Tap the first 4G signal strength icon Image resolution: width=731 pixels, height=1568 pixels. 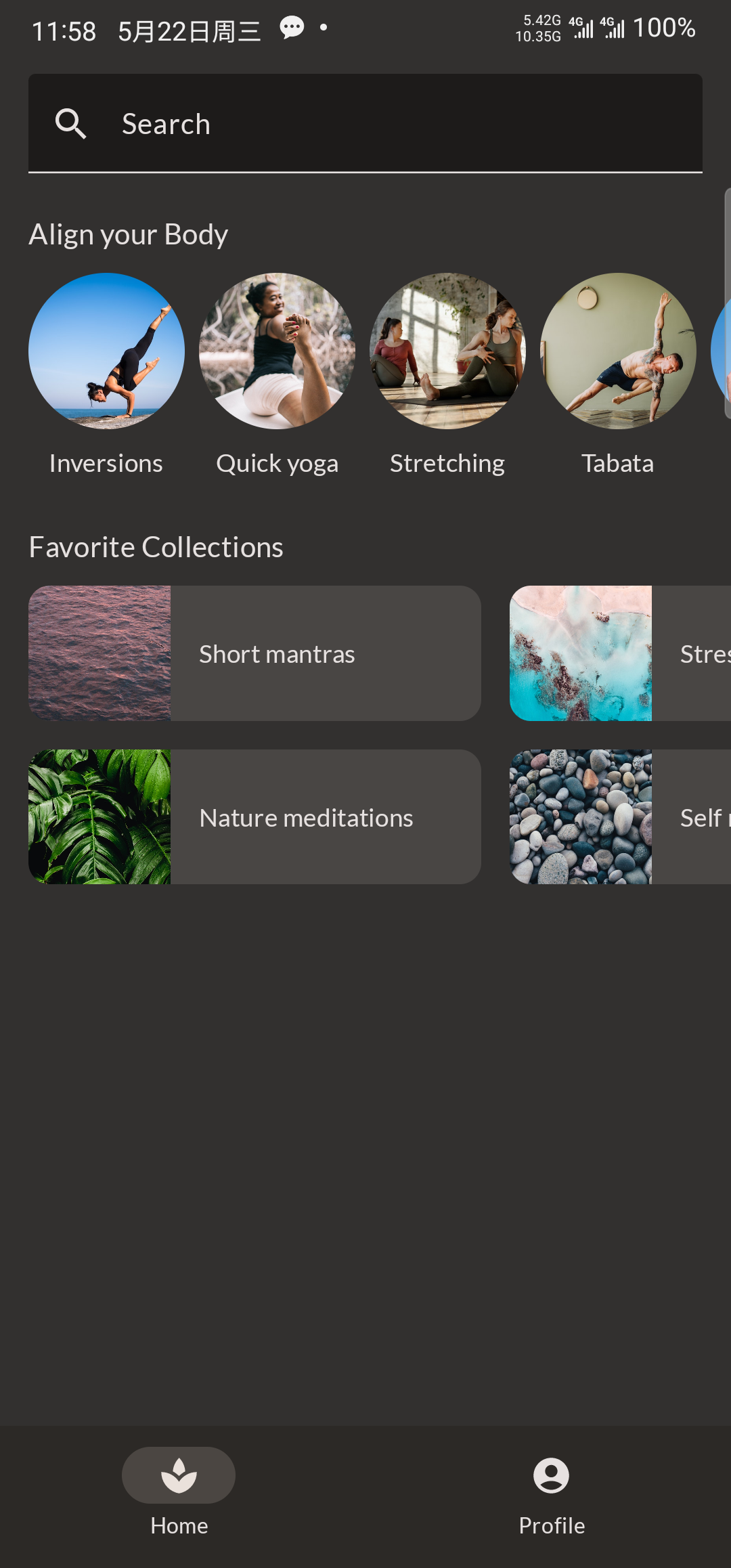[581, 28]
